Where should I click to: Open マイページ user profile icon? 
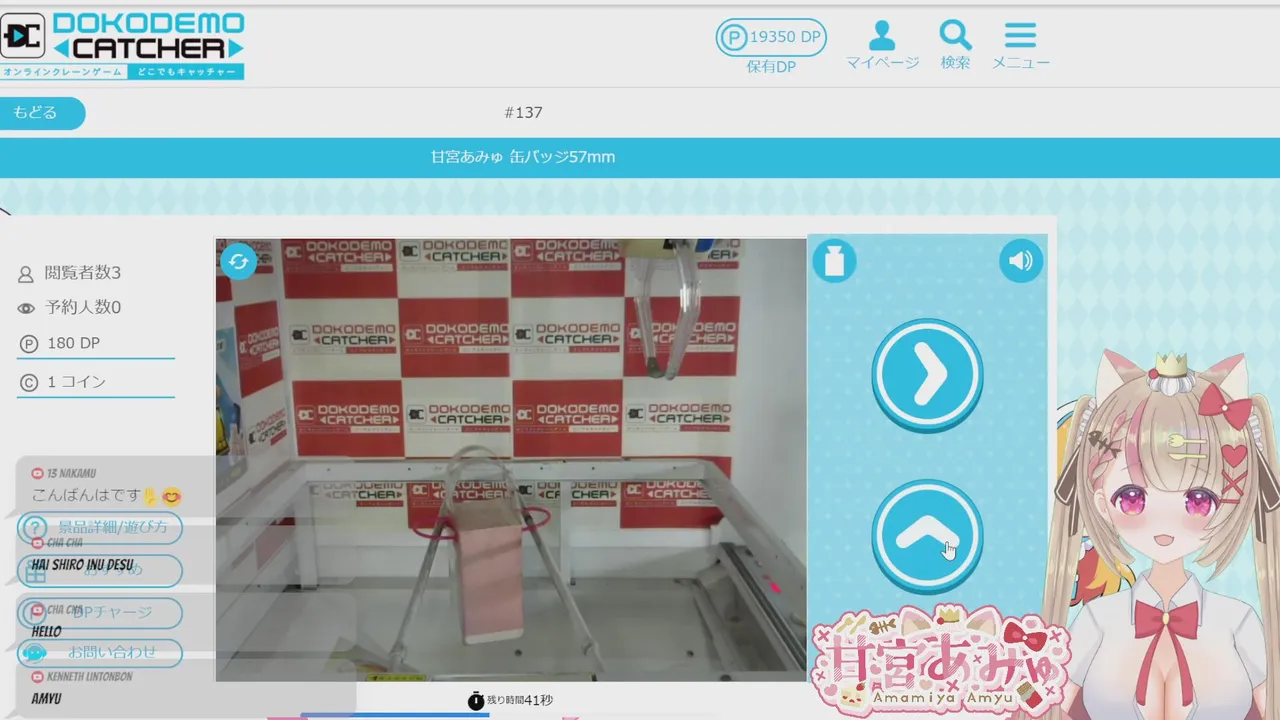(x=882, y=45)
